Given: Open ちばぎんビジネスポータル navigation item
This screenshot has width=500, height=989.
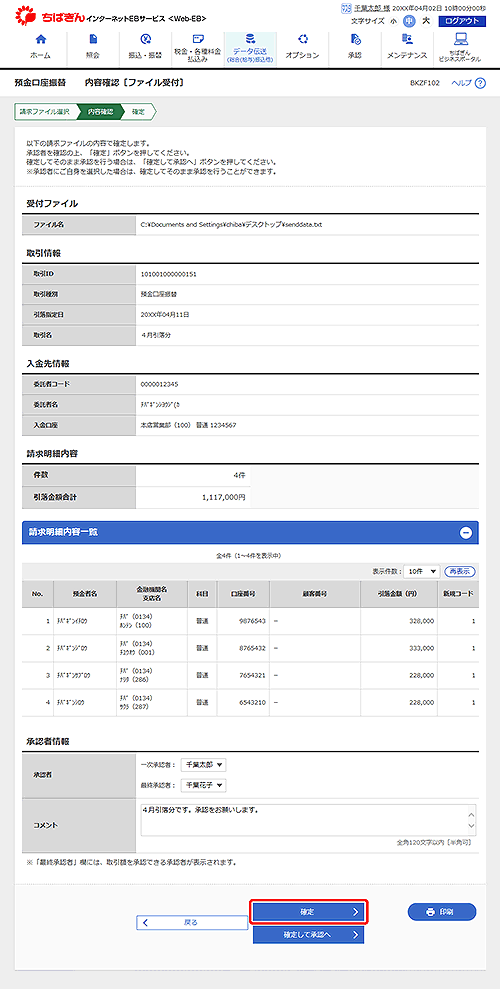Looking at the screenshot, I should pos(462,47).
